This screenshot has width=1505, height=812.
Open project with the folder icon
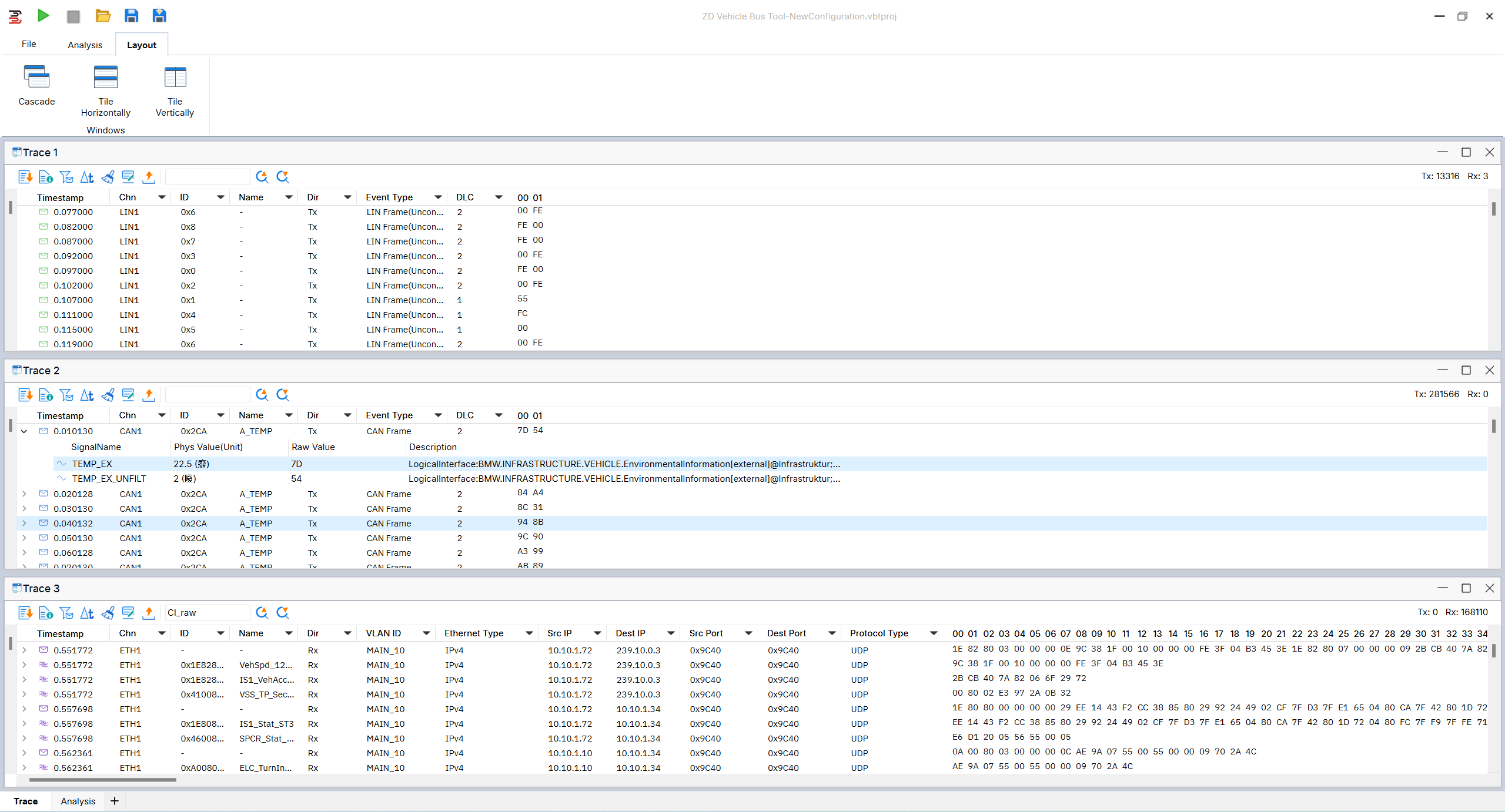click(103, 16)
